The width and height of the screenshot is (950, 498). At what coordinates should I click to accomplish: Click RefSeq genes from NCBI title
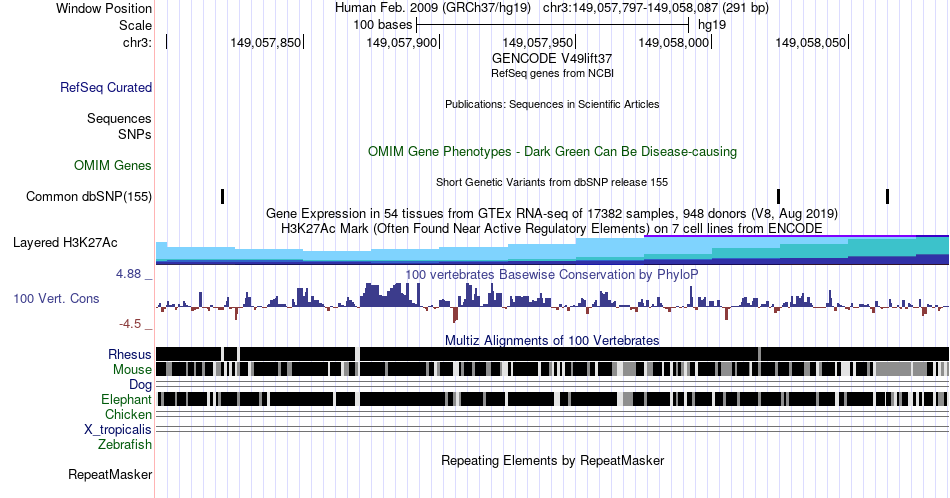pos(552,73)
